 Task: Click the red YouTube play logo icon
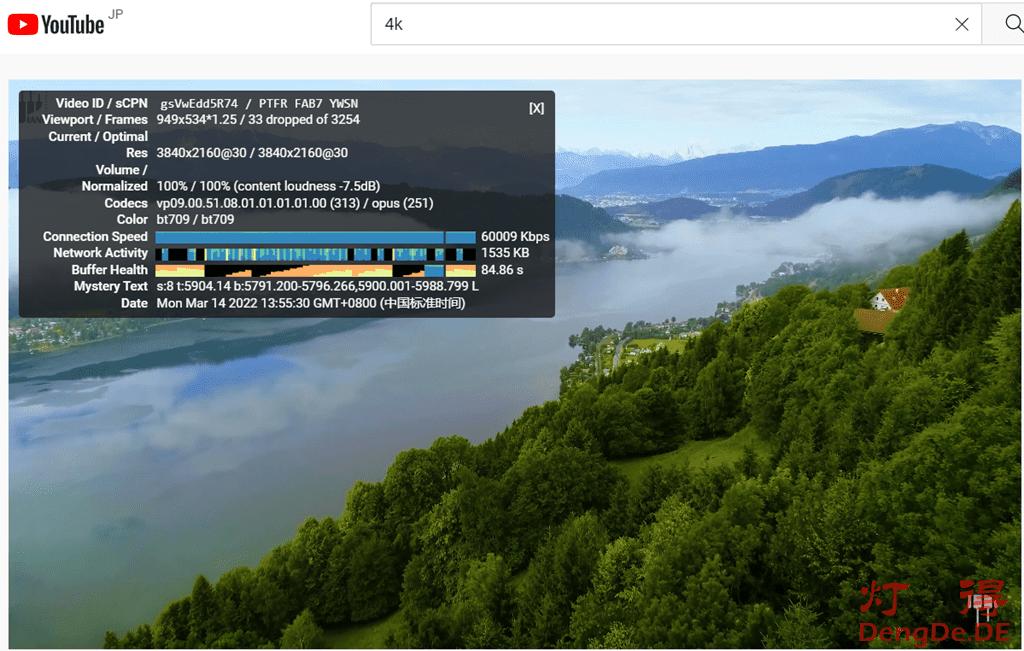tap(23, 24)
